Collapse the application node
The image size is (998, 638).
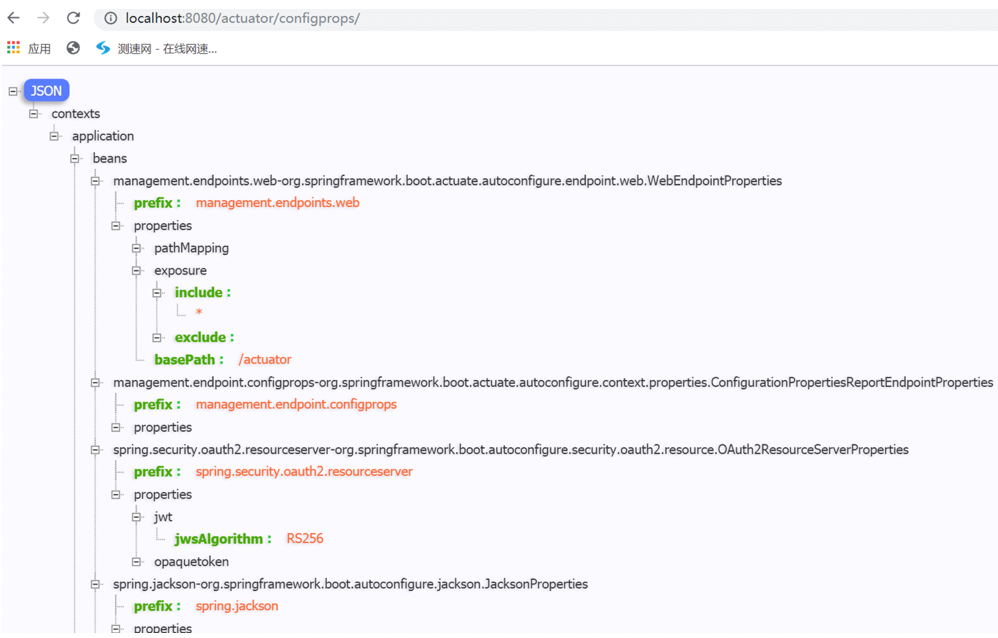[54, 136]
